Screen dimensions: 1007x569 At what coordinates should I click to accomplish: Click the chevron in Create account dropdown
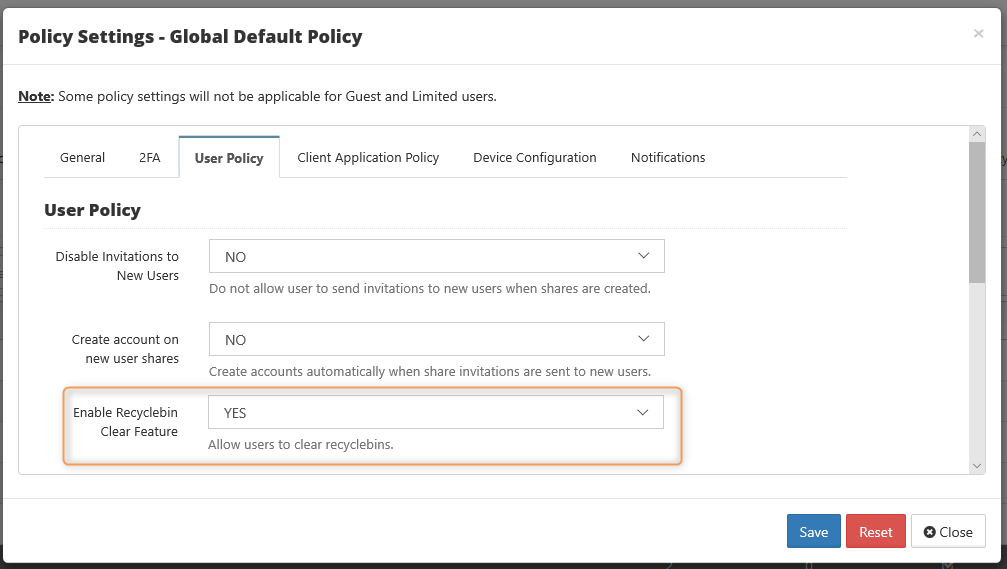tap(644, 338)
